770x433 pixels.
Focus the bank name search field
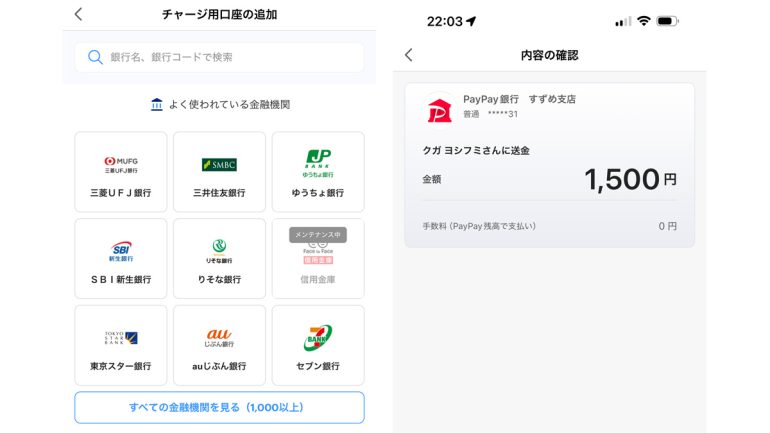(x=220, y=57)
